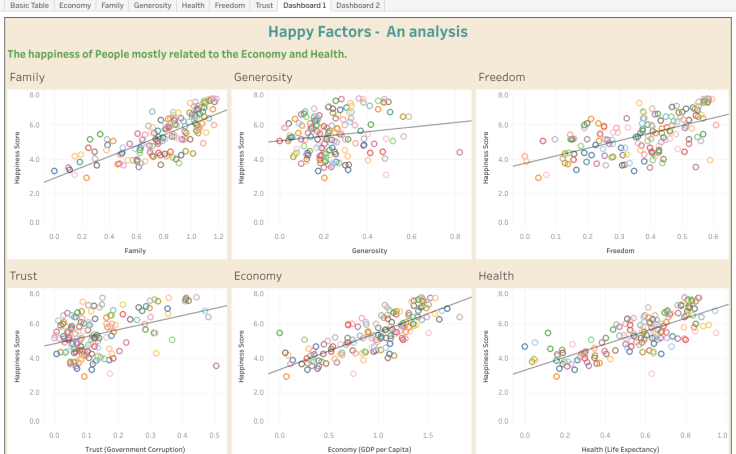This screenshot has width=736, height=454.
Task: Click the Generosity chart heading
Action: 263,77
